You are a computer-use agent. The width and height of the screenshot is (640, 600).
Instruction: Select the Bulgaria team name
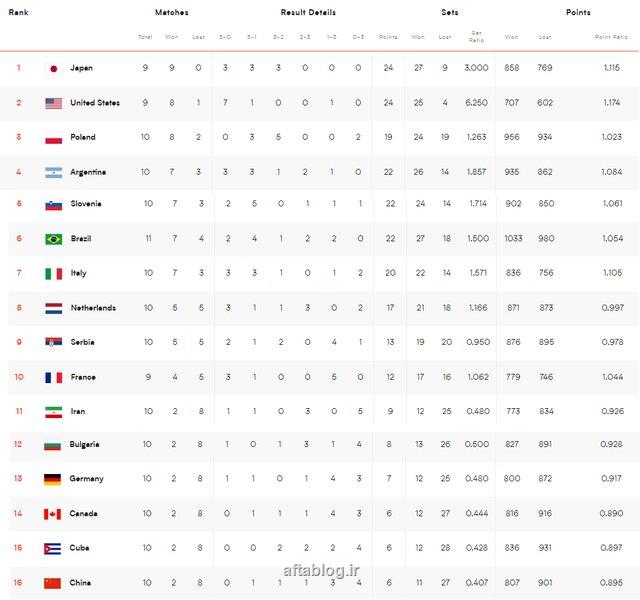coord(86,445)
